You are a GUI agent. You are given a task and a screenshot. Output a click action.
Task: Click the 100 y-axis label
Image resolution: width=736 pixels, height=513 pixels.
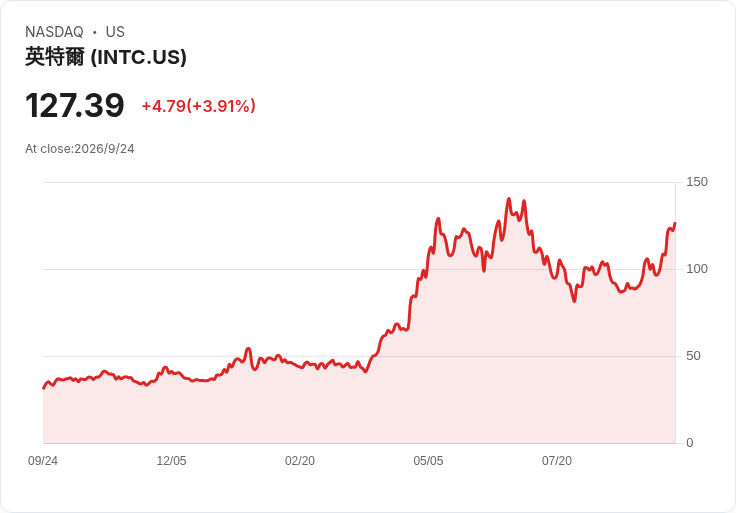pyautogui.click(x=697, y=269)
